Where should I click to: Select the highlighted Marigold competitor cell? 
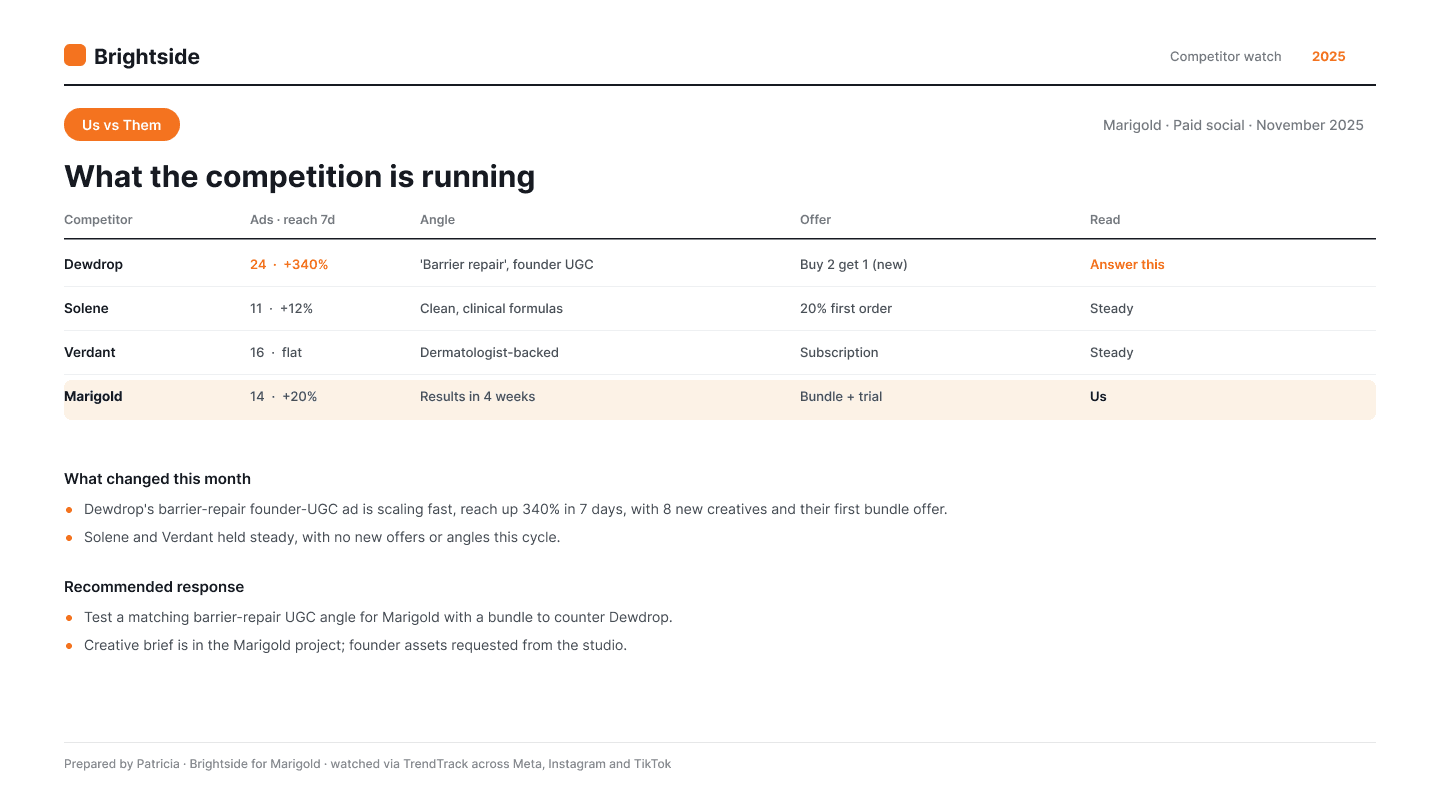tap(93, 397)
